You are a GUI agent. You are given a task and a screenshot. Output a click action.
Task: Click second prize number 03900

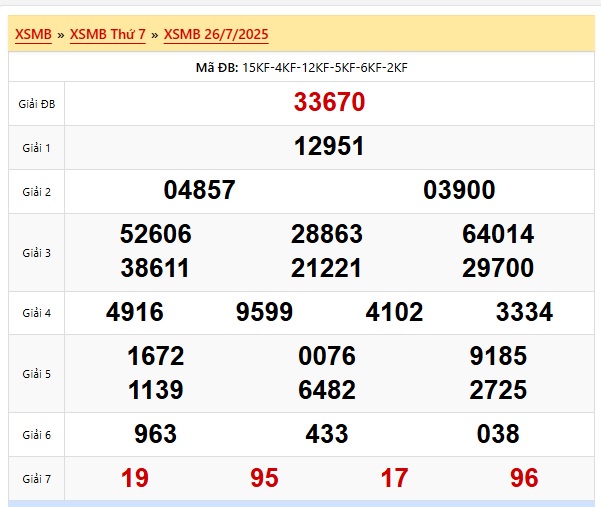click(x=459, y=190)
